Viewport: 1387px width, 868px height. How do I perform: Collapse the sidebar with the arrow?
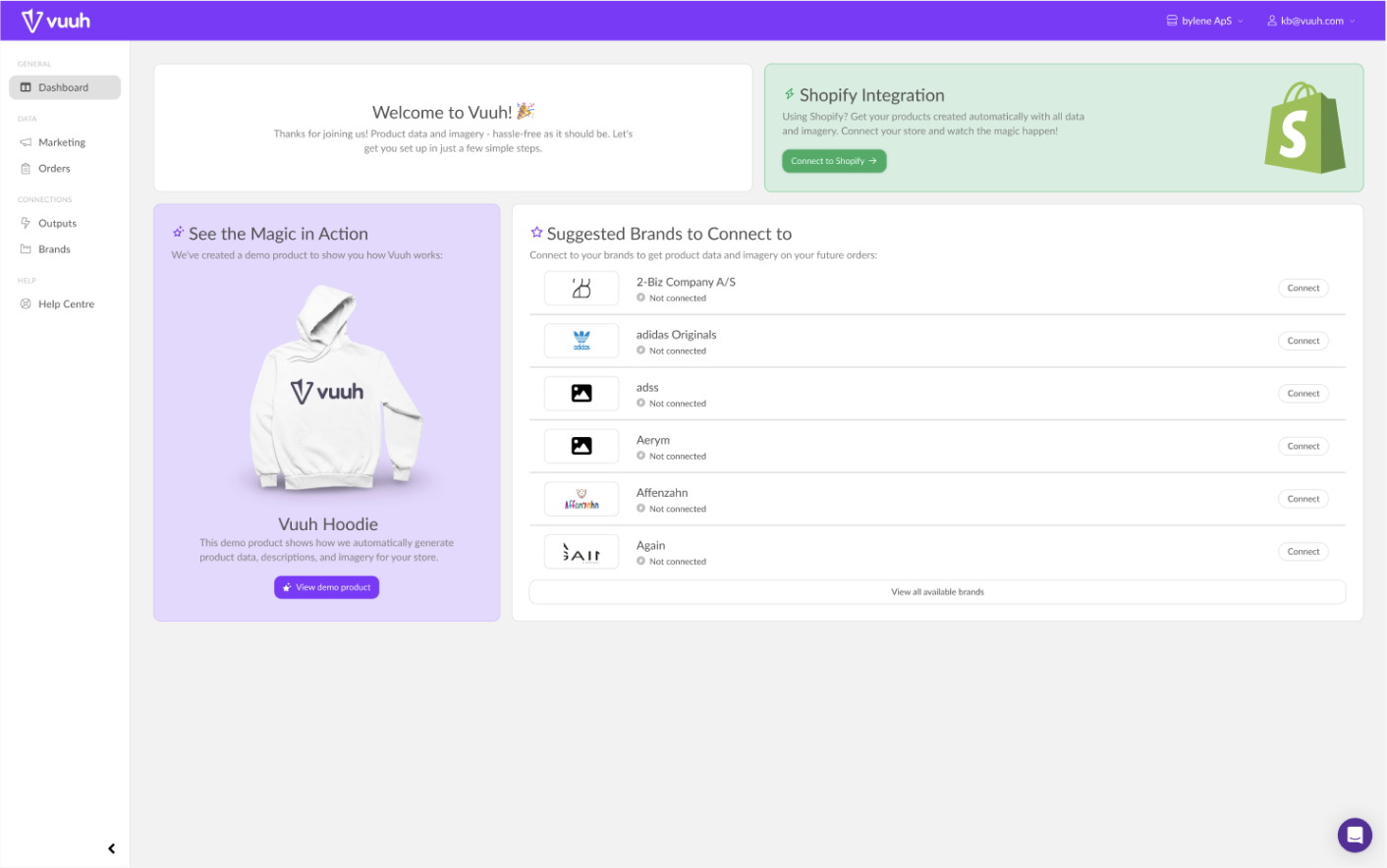pos(111,848)
